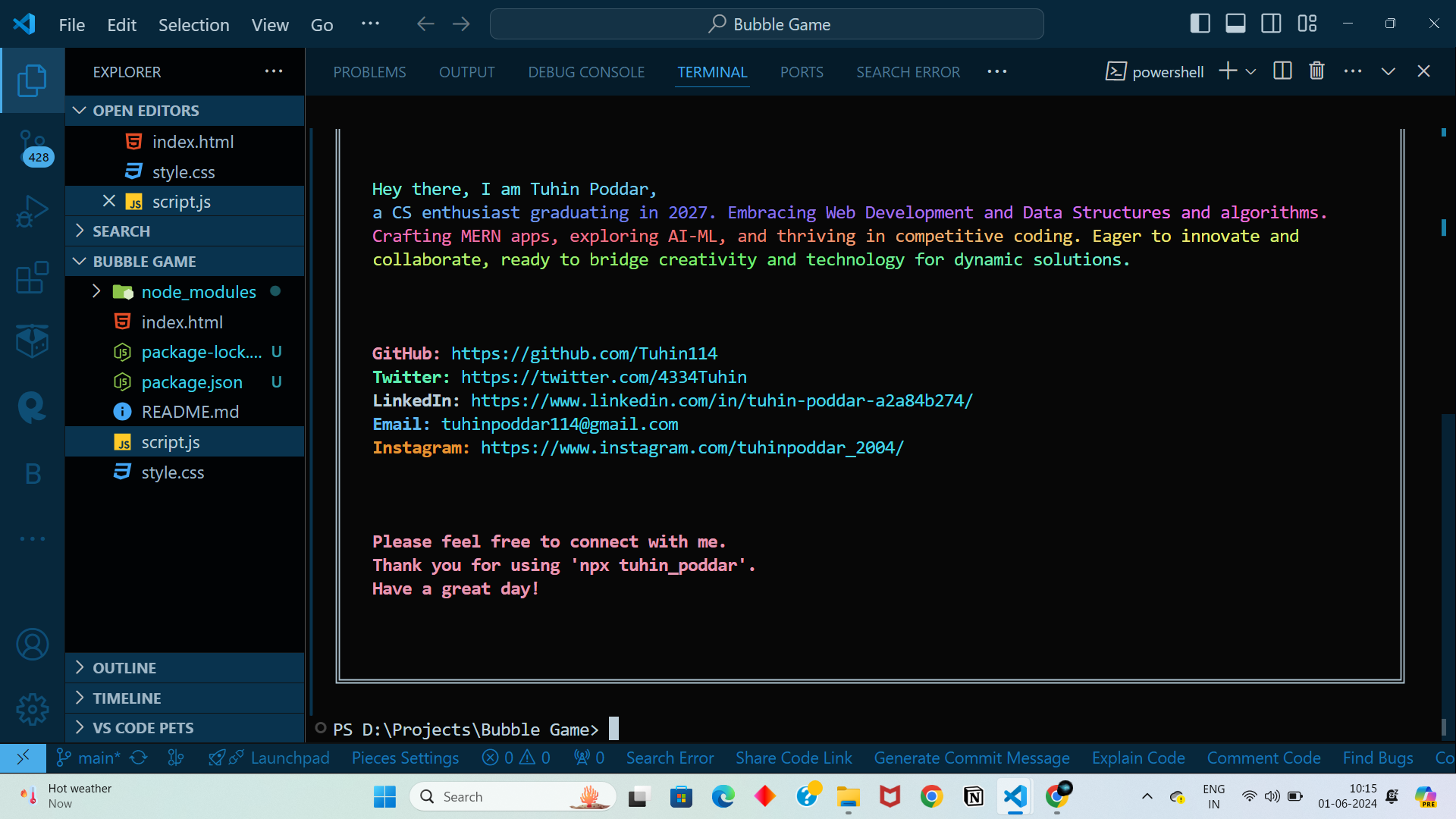Open Notion from the taskbar
Viewport: 1456px width, 819px height.
(x=973, y=796)
